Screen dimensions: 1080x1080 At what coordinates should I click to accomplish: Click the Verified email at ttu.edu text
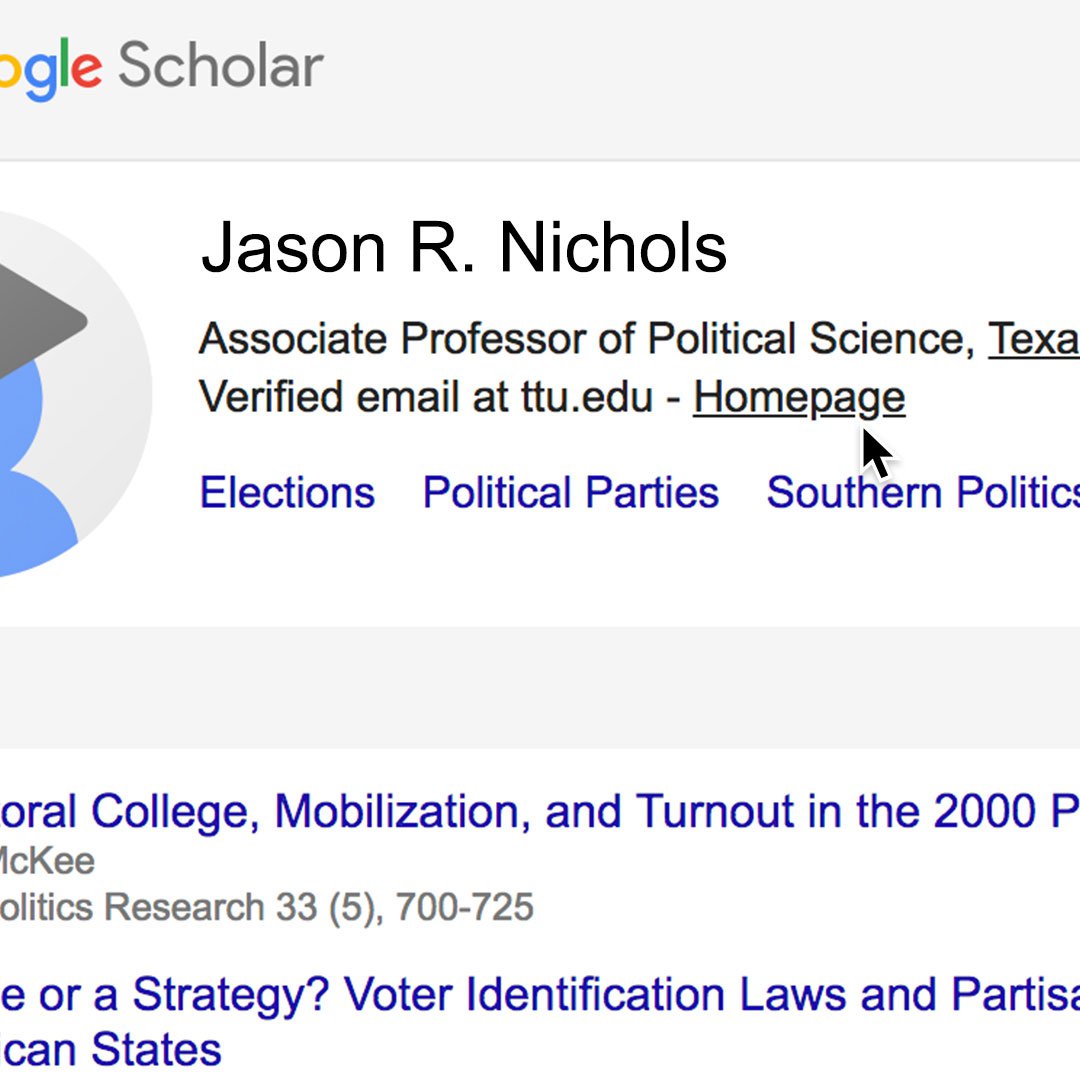(x=426, y=397)
